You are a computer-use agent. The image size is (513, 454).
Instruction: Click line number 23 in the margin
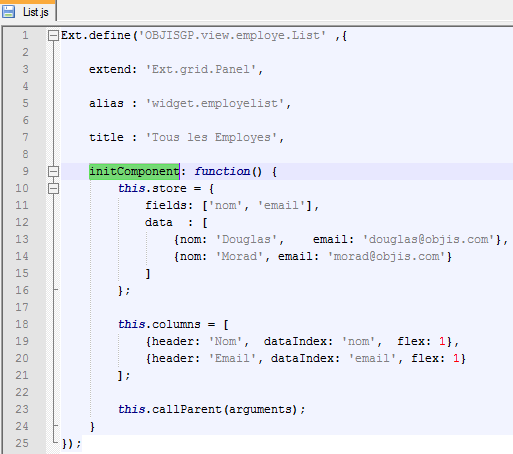[22, 409]
